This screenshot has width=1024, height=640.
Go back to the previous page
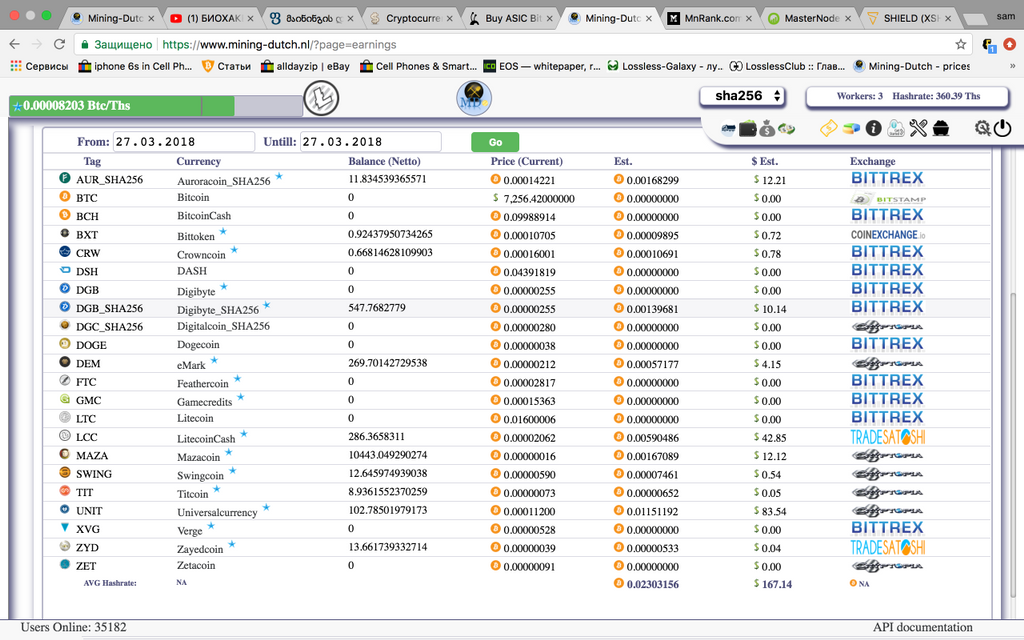coord(14,44)
